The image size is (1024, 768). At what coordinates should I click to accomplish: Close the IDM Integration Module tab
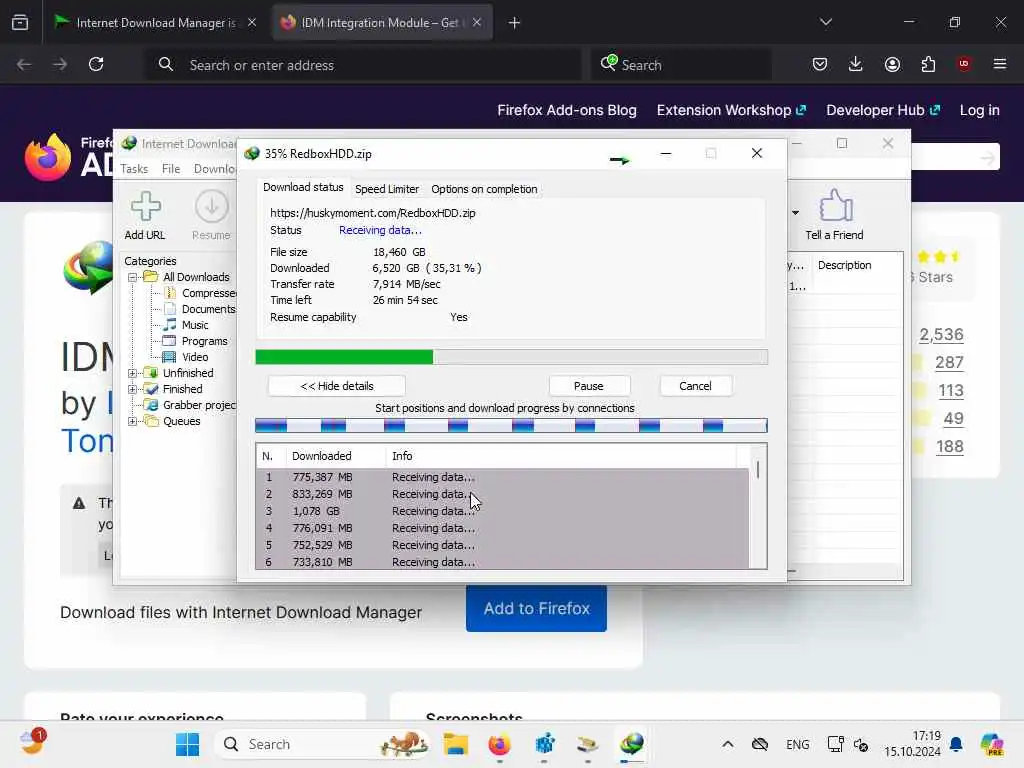tap(477, 22)
